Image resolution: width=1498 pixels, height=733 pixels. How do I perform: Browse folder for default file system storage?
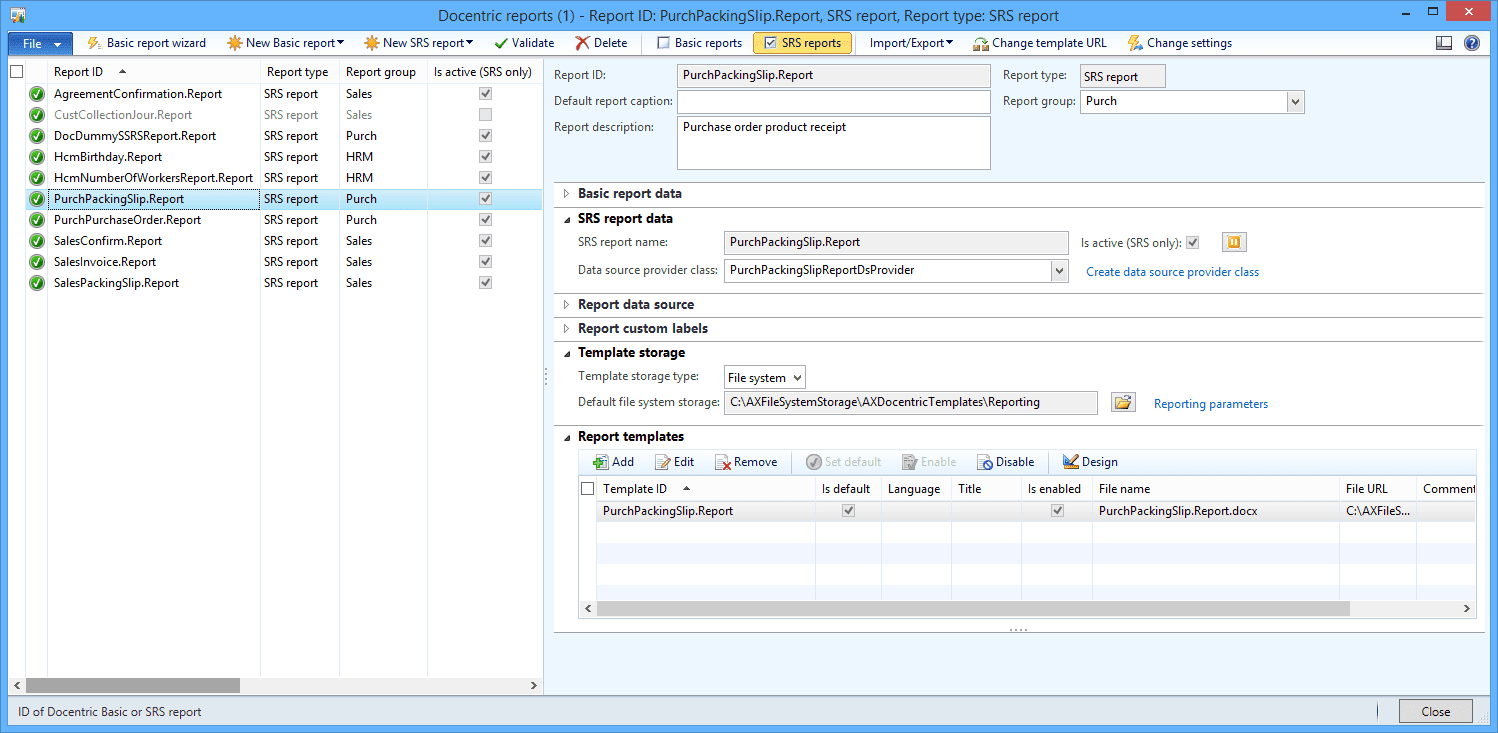1124,402
